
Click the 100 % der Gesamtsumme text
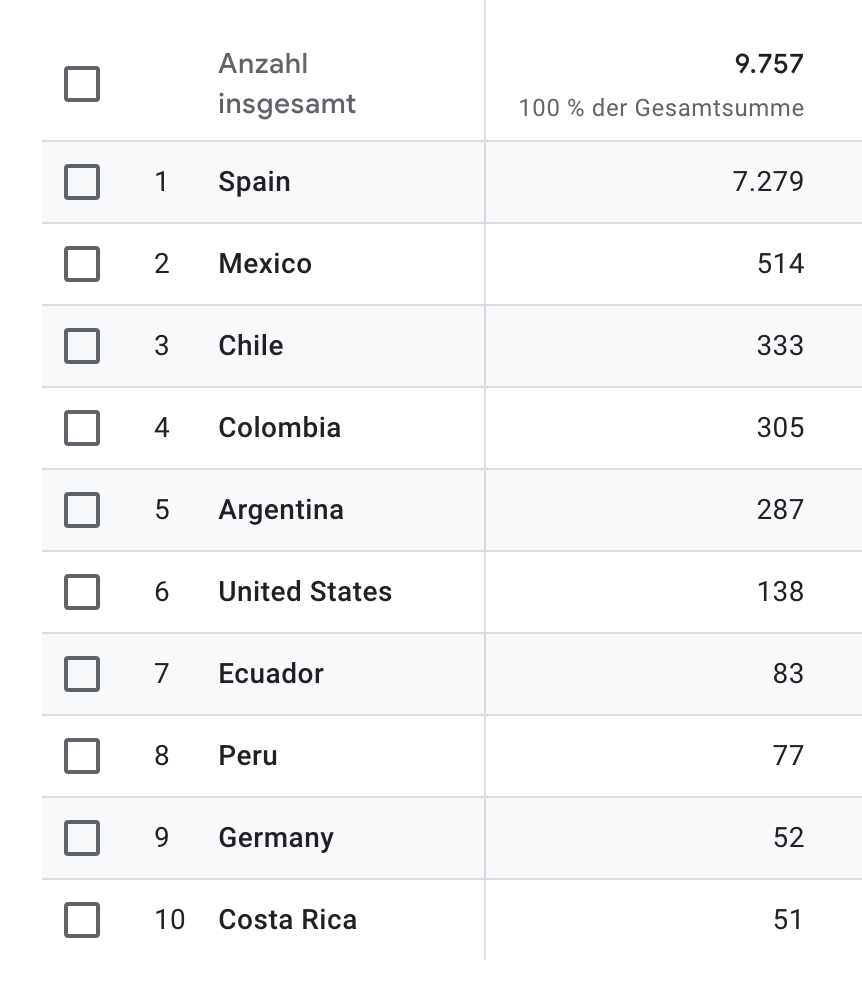661,108
